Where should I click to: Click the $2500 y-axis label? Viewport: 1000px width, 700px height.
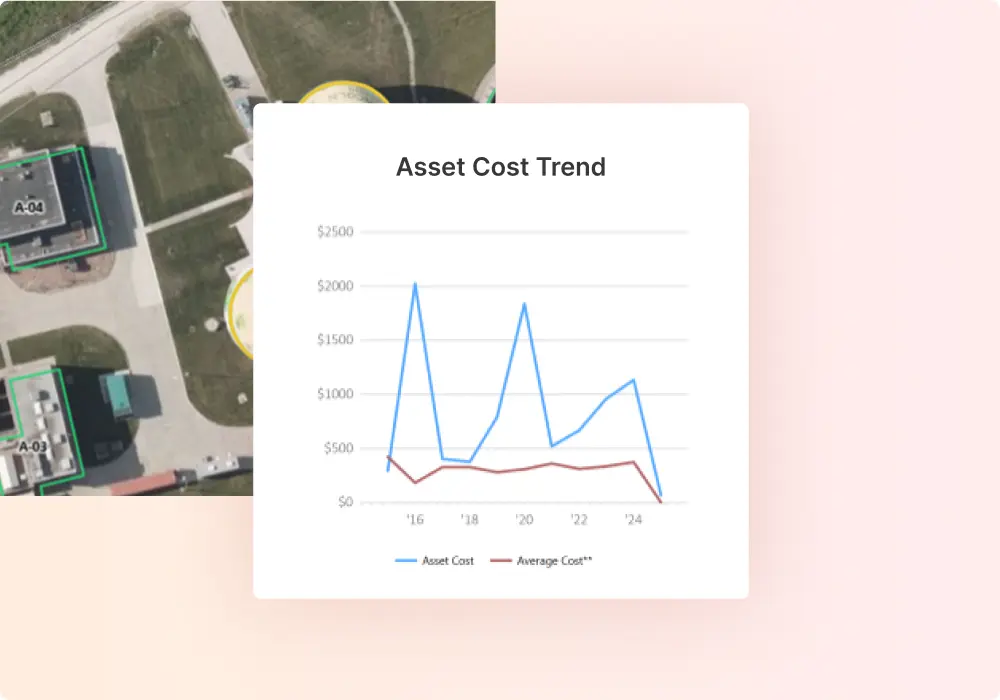[335, 232]
